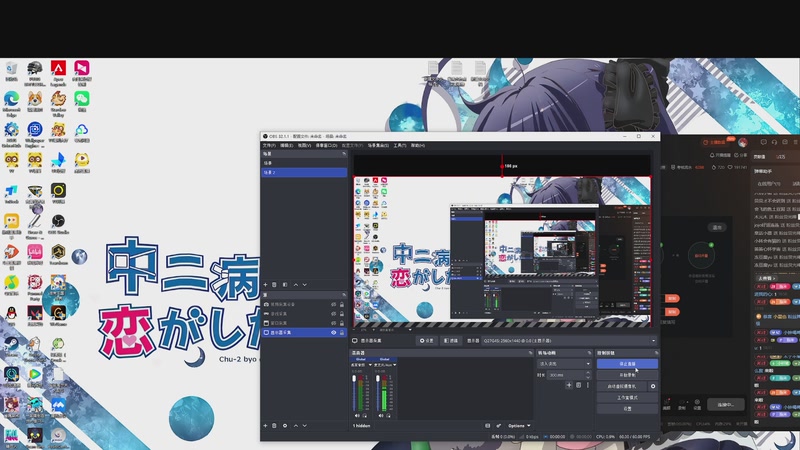
Task: Open mixer Options dropdown
Action: pos(519,426)
